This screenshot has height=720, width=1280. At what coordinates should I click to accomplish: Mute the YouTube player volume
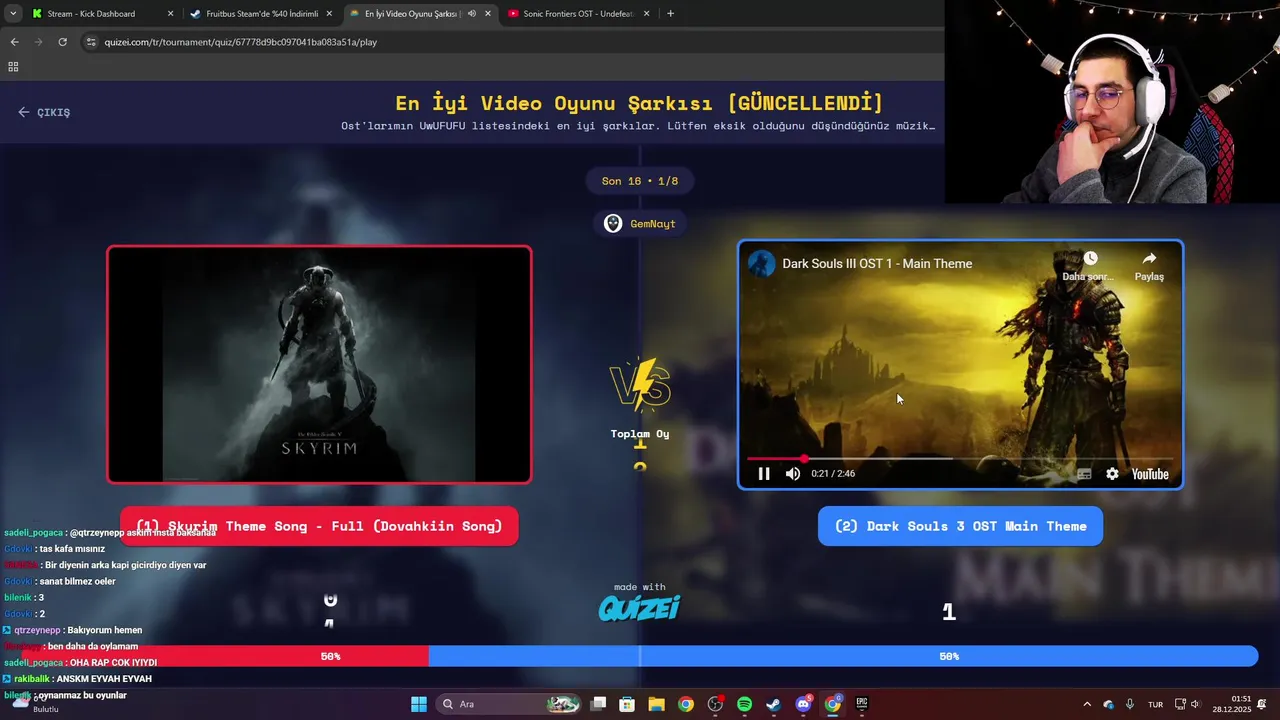pos(793,474)
